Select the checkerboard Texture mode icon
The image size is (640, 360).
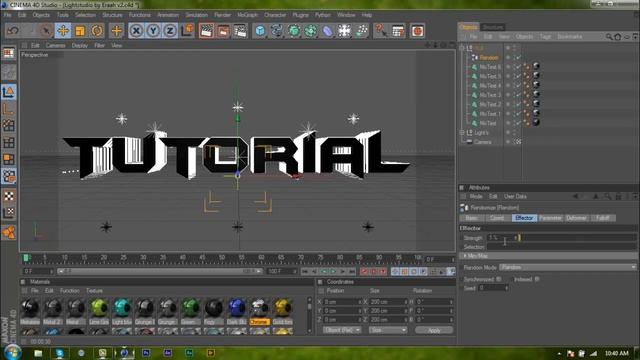9,195
